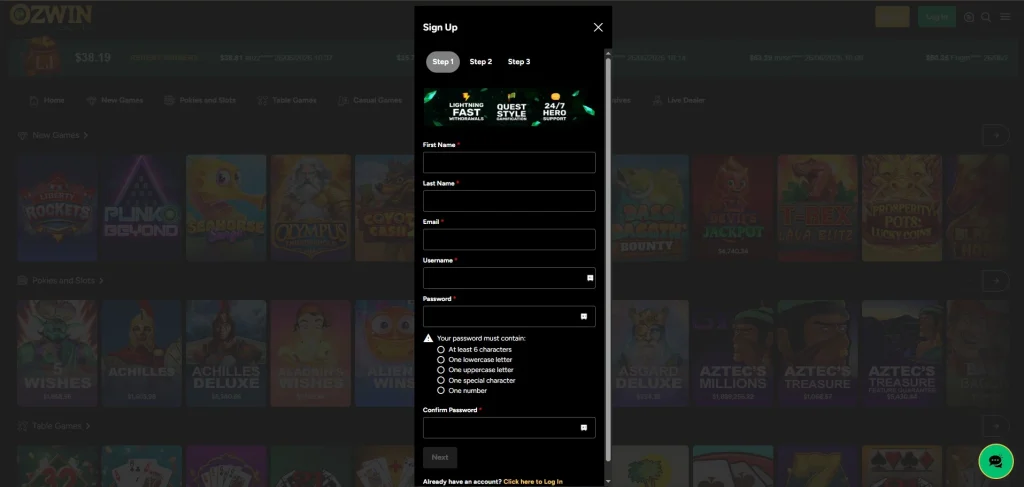1024x487 pixels.
Task: Click the At least 6 characters requirement
Action: coord(475,350)
